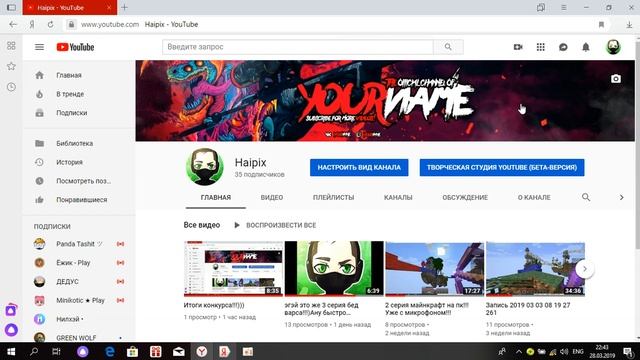The height and width of the screenshot is (360, 640).
Task: Reload the page with refresh icon
Action: pos(50,24)
